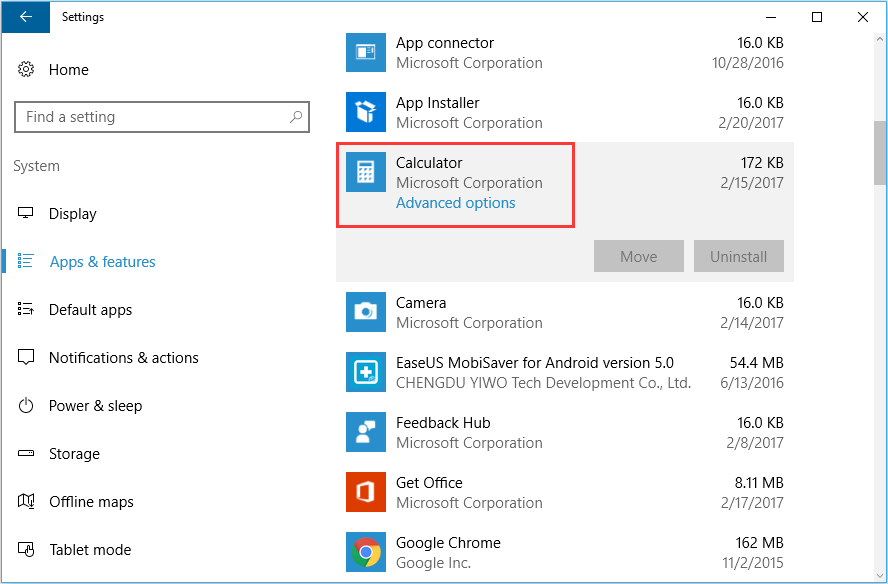Click the App Installer icon
Screen dimensions: 888x584
(x=366, y=112)
